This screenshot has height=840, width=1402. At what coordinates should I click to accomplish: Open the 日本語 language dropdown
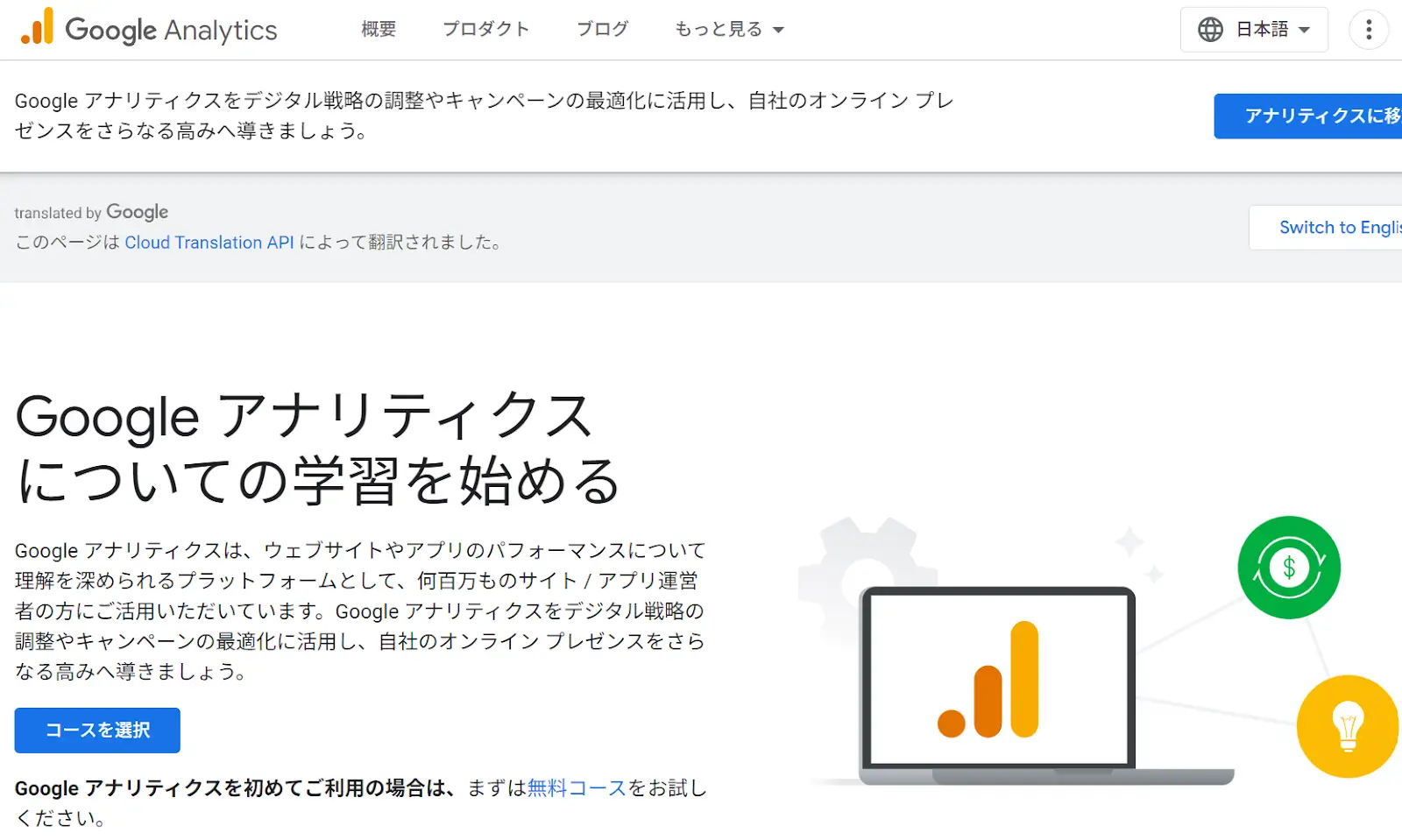(x=1254, y=30)
